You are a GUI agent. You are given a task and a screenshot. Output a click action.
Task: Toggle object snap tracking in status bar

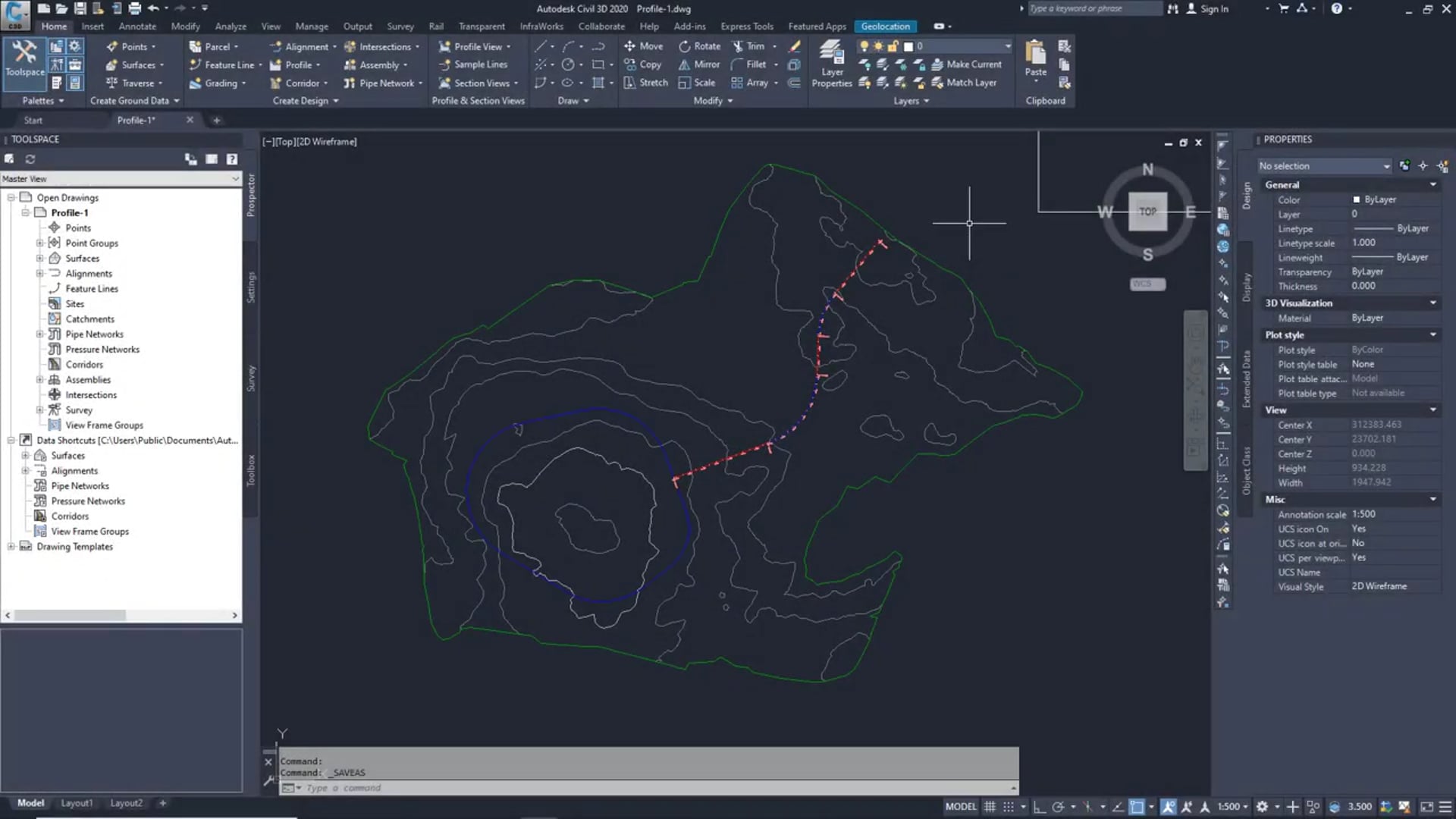tap(1117, 806)
